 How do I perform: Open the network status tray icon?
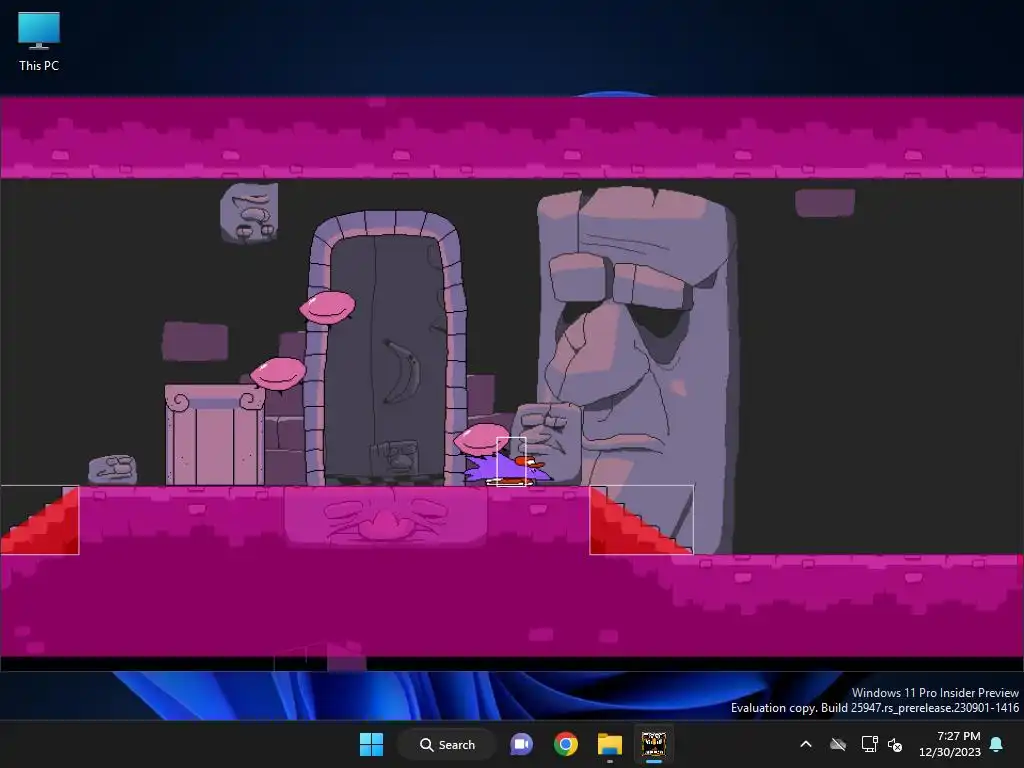coord(869,744)
